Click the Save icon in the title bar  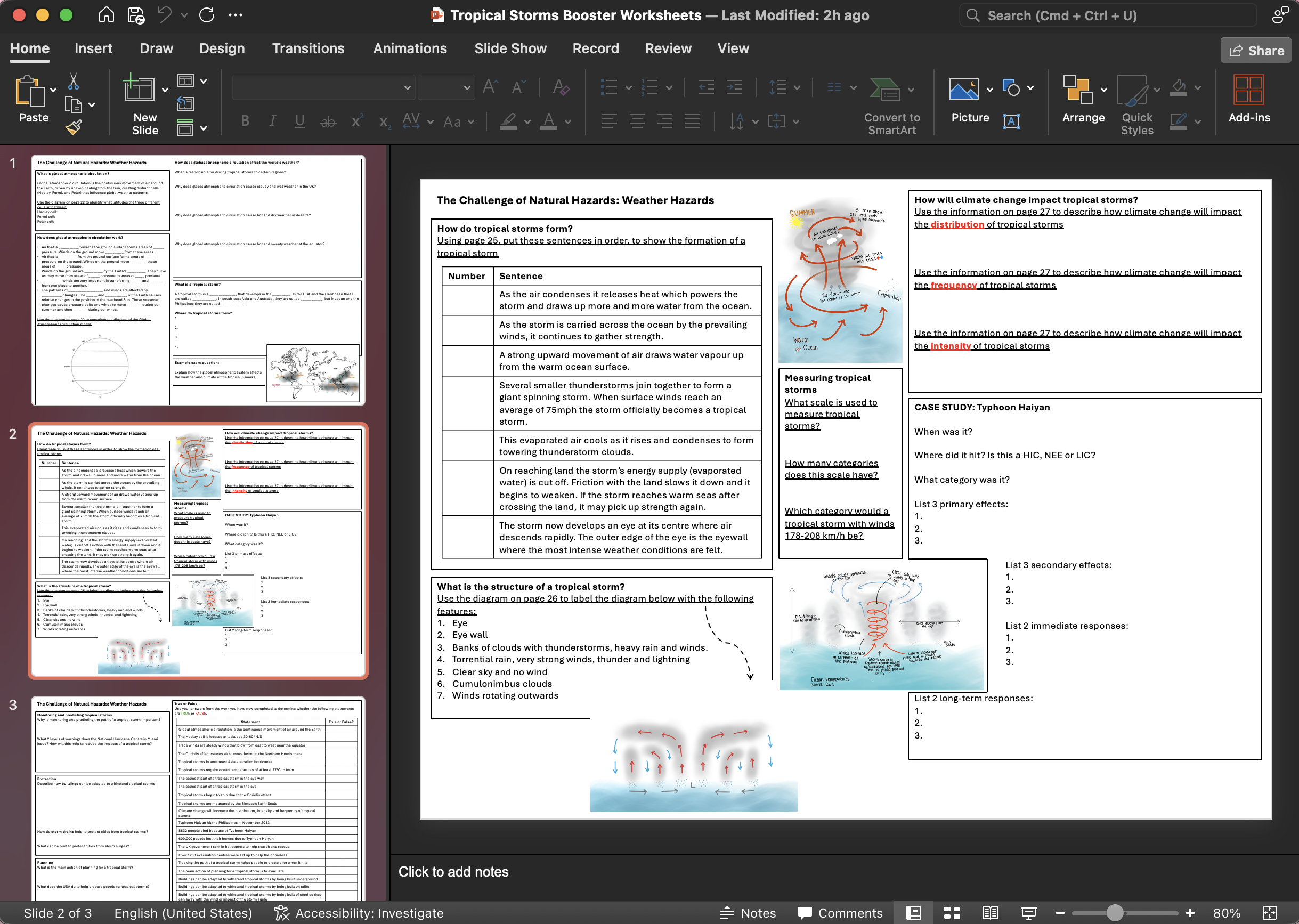pyautogui.click(x=136, y=15)
